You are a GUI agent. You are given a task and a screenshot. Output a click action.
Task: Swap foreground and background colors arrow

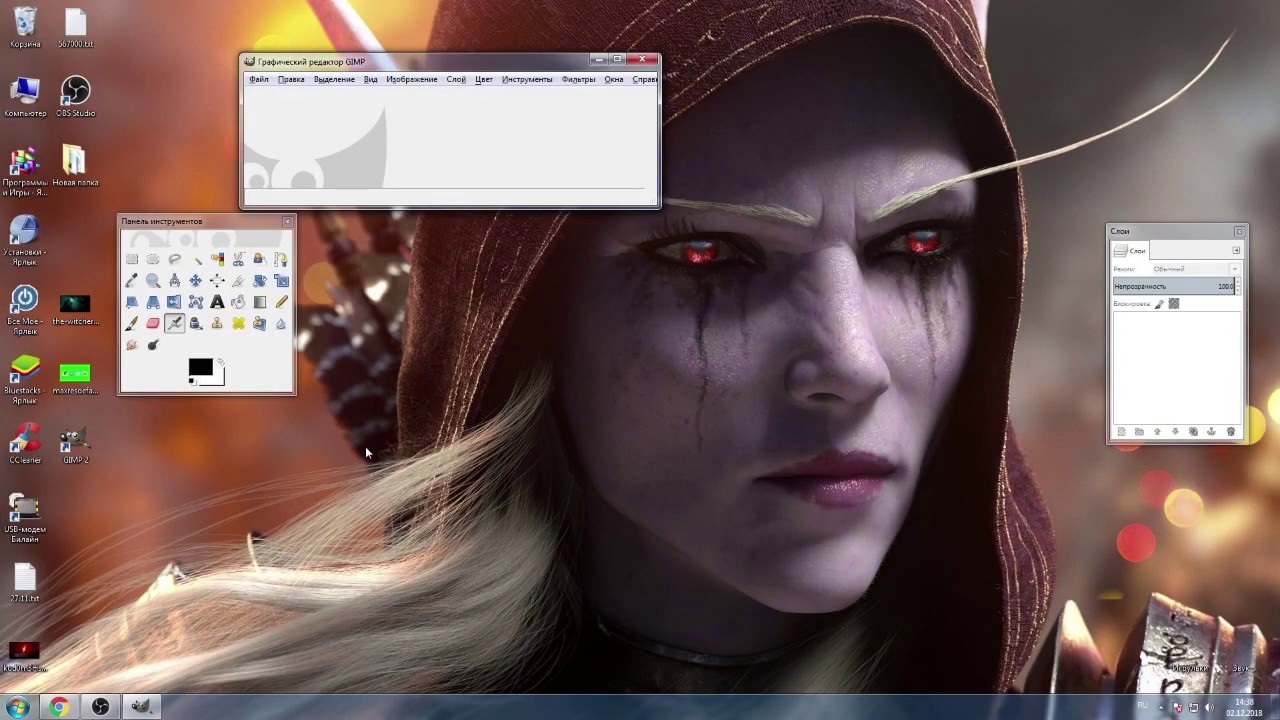pos(220,362)
